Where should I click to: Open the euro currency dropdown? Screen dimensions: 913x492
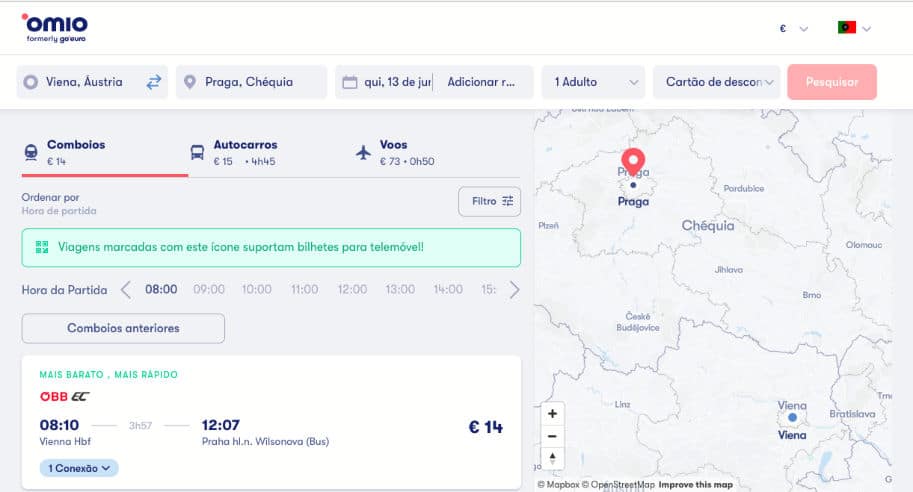click(x=794, y=29)
